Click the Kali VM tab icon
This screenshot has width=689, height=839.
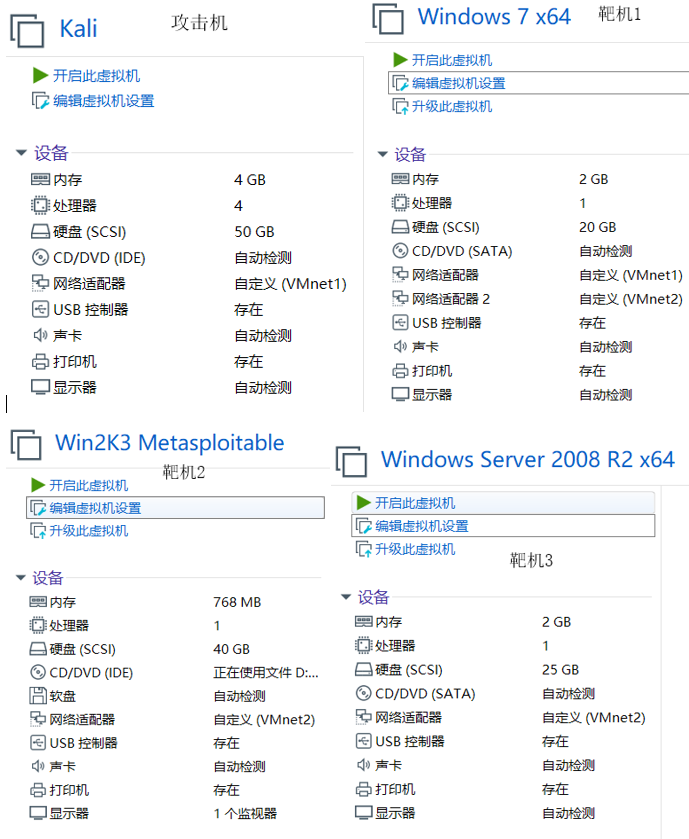[x=27, y=30]
